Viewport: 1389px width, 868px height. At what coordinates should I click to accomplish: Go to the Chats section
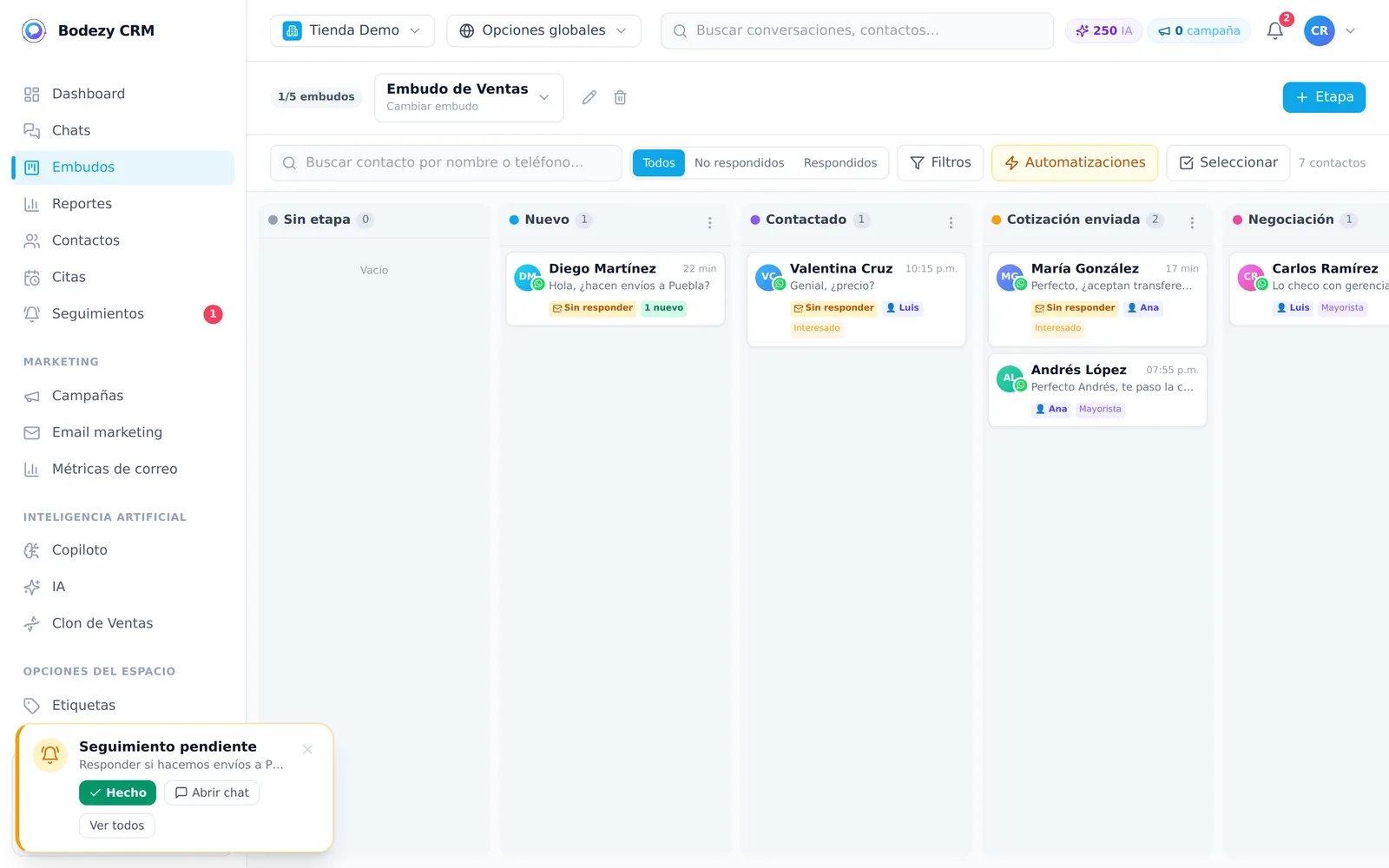point(123,130)
